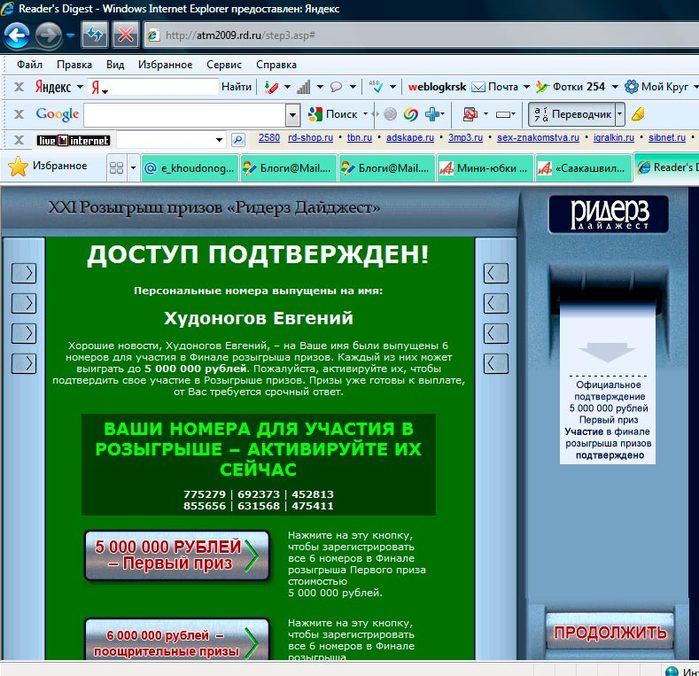Open the Правка menu

tap(74, 65)
